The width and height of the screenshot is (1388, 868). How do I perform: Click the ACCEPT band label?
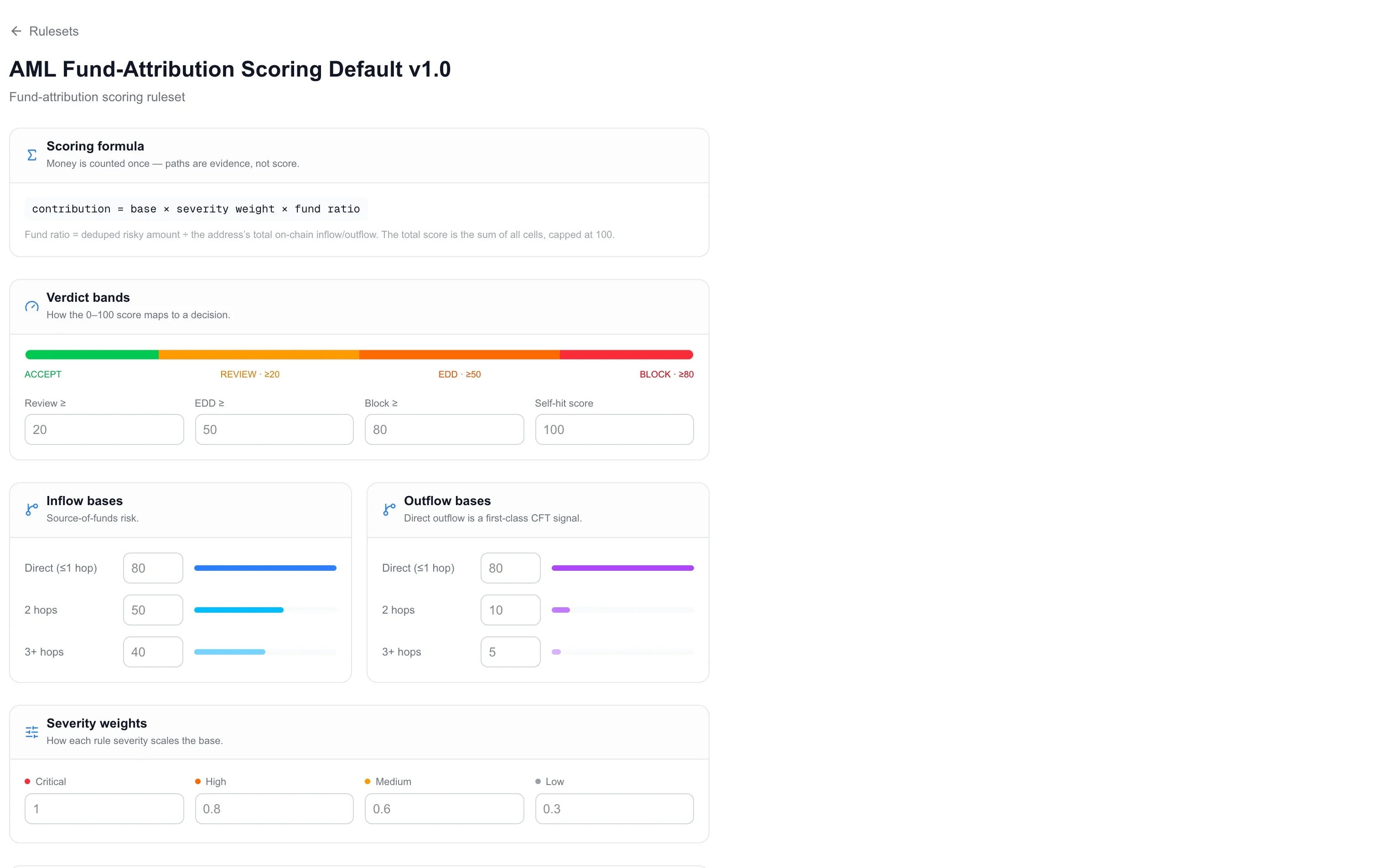coord(43,374)
